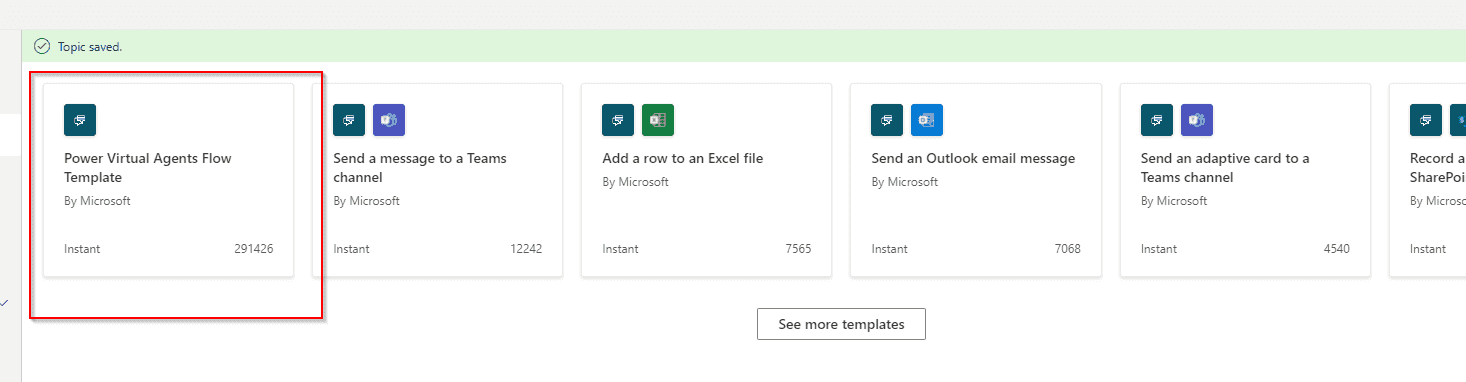Open the See more templates button
Screen dimensions: 1466x382
tap(841, 324)
